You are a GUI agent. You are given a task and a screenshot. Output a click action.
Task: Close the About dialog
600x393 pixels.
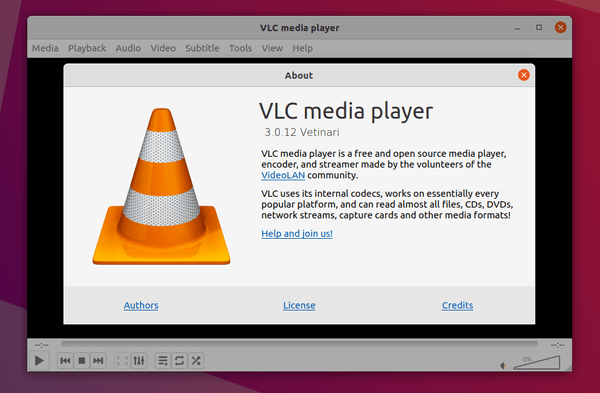point(524,75)
